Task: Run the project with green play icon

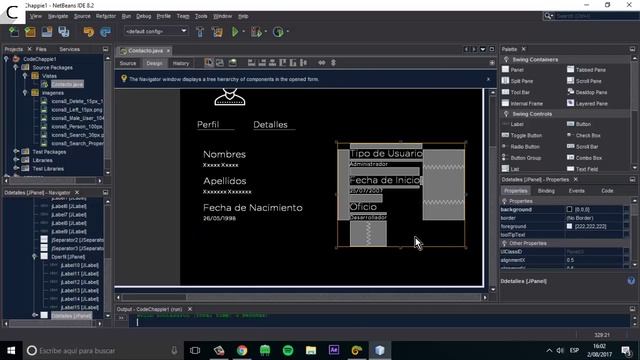Action: [x=235, y=31]
